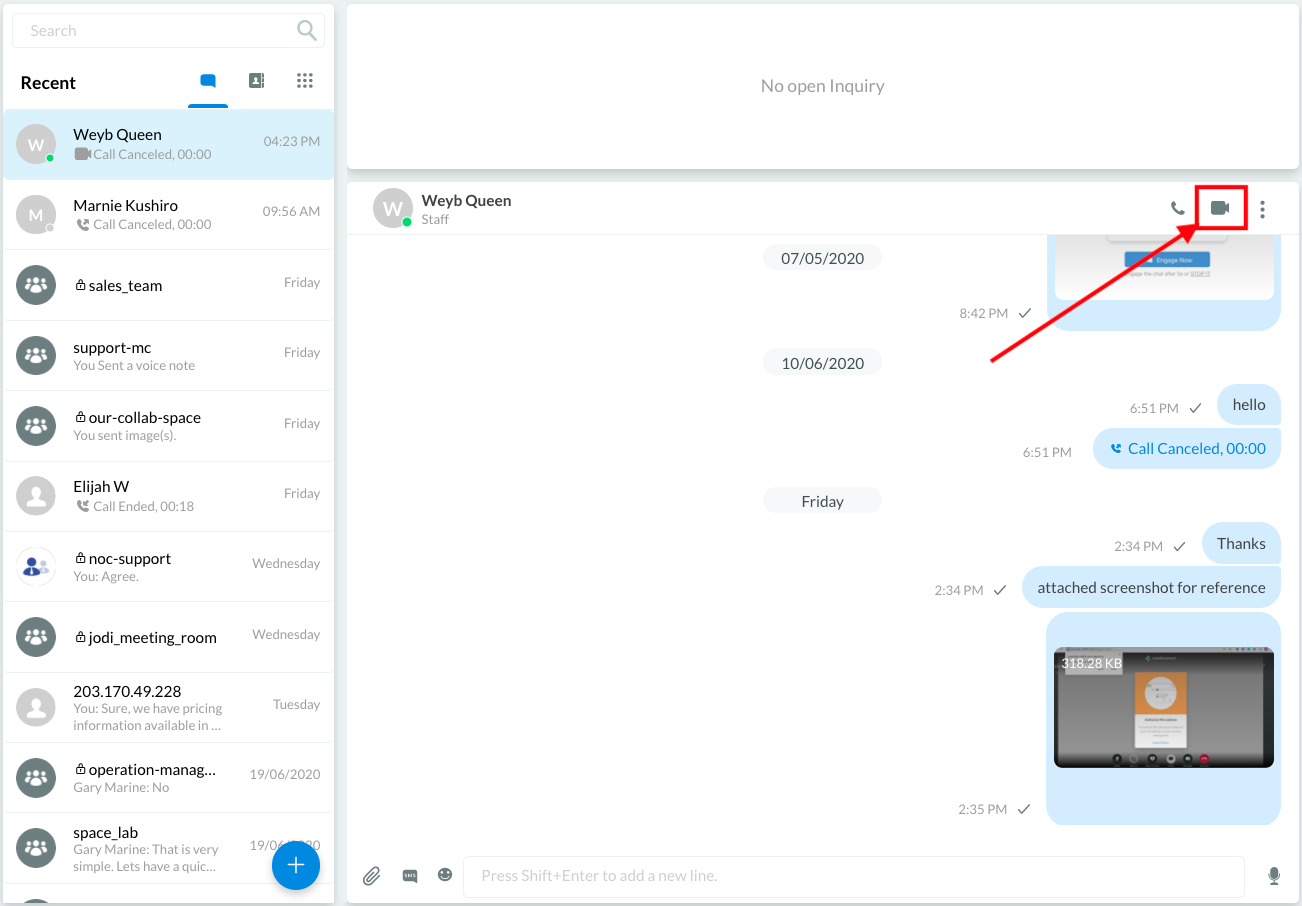Open the noc-support chat
This screenshot has height=906, width=1302.
pyautogui.click(x=168, y=567)
